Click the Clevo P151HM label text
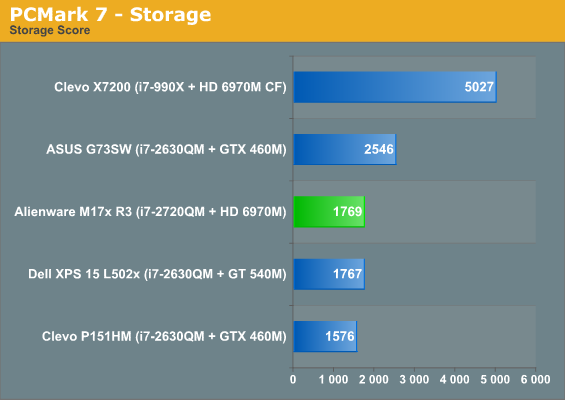This screenshot has width=565, height=400. click(x=164, y=337)
